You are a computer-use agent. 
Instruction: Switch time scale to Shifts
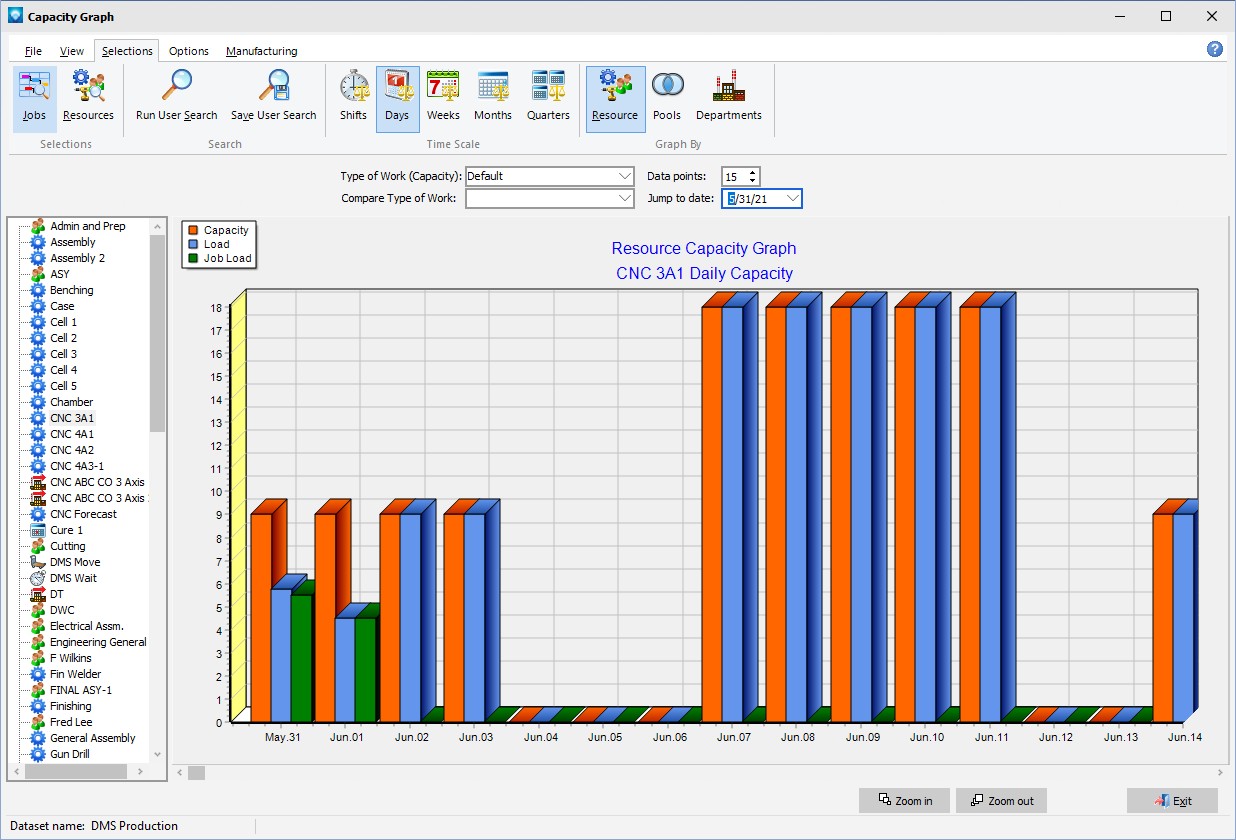(x=353, y=98)
